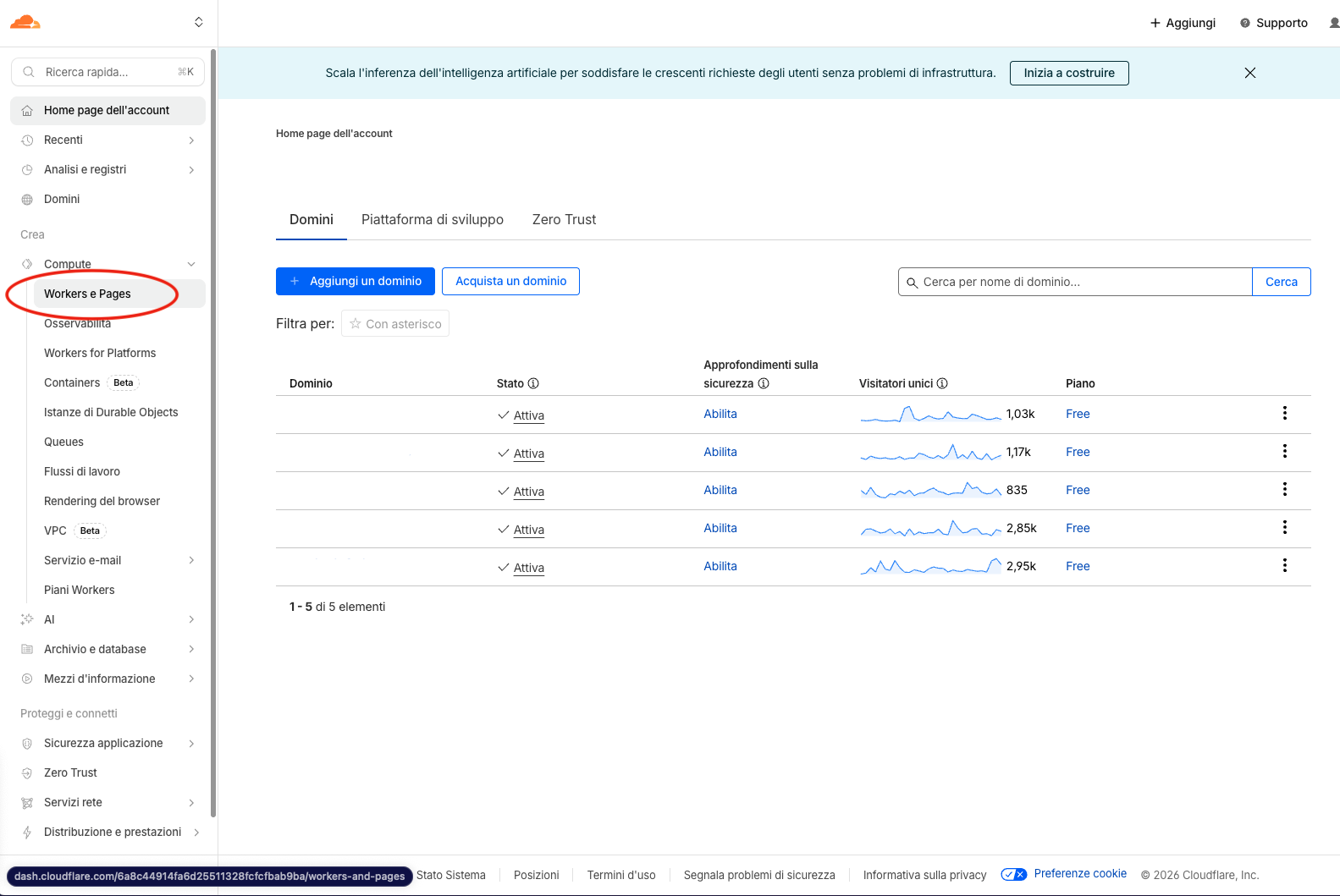Open Istanze di Durable Objects
The height and width of the screenshot is (896, 1340).
coord(111,412)
